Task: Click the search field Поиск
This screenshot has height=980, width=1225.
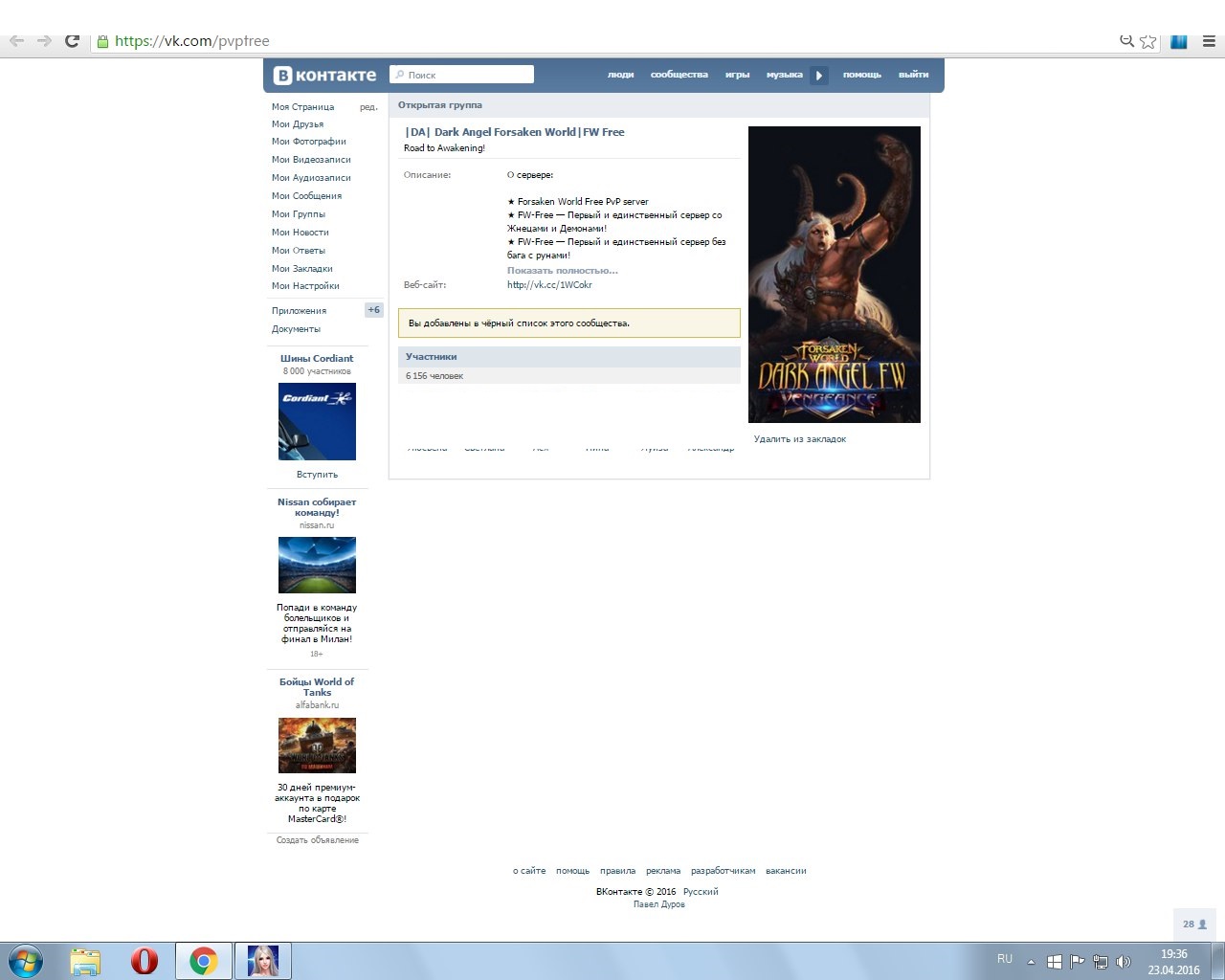Action: 461,75
